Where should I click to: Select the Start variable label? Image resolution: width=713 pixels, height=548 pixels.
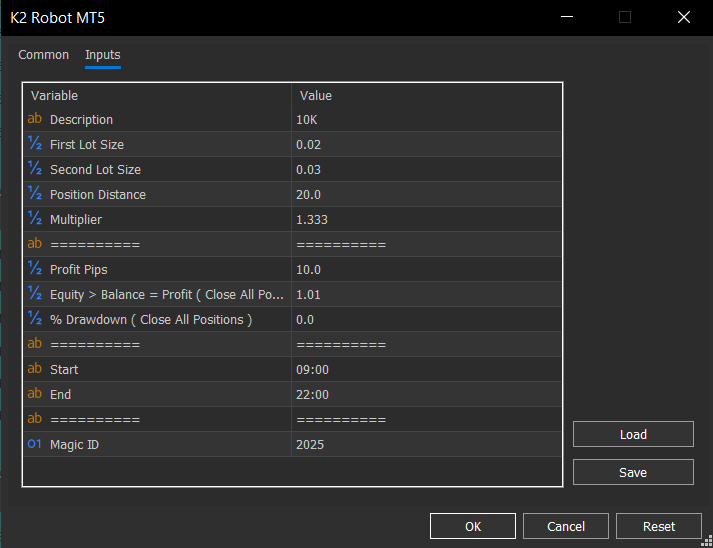64,369
